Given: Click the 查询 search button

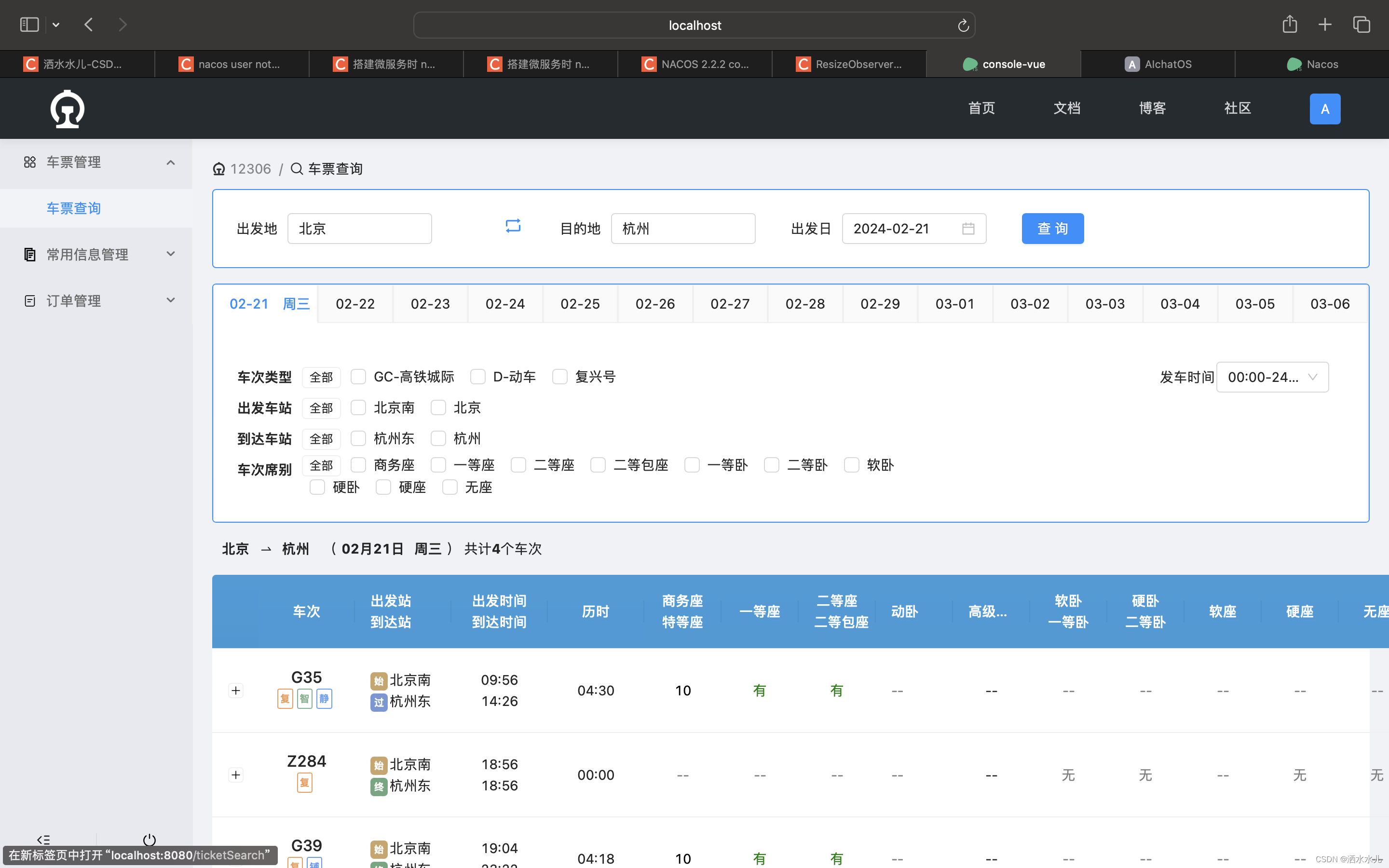Looking at the screenshot, I should click(x=1052, y=228).
